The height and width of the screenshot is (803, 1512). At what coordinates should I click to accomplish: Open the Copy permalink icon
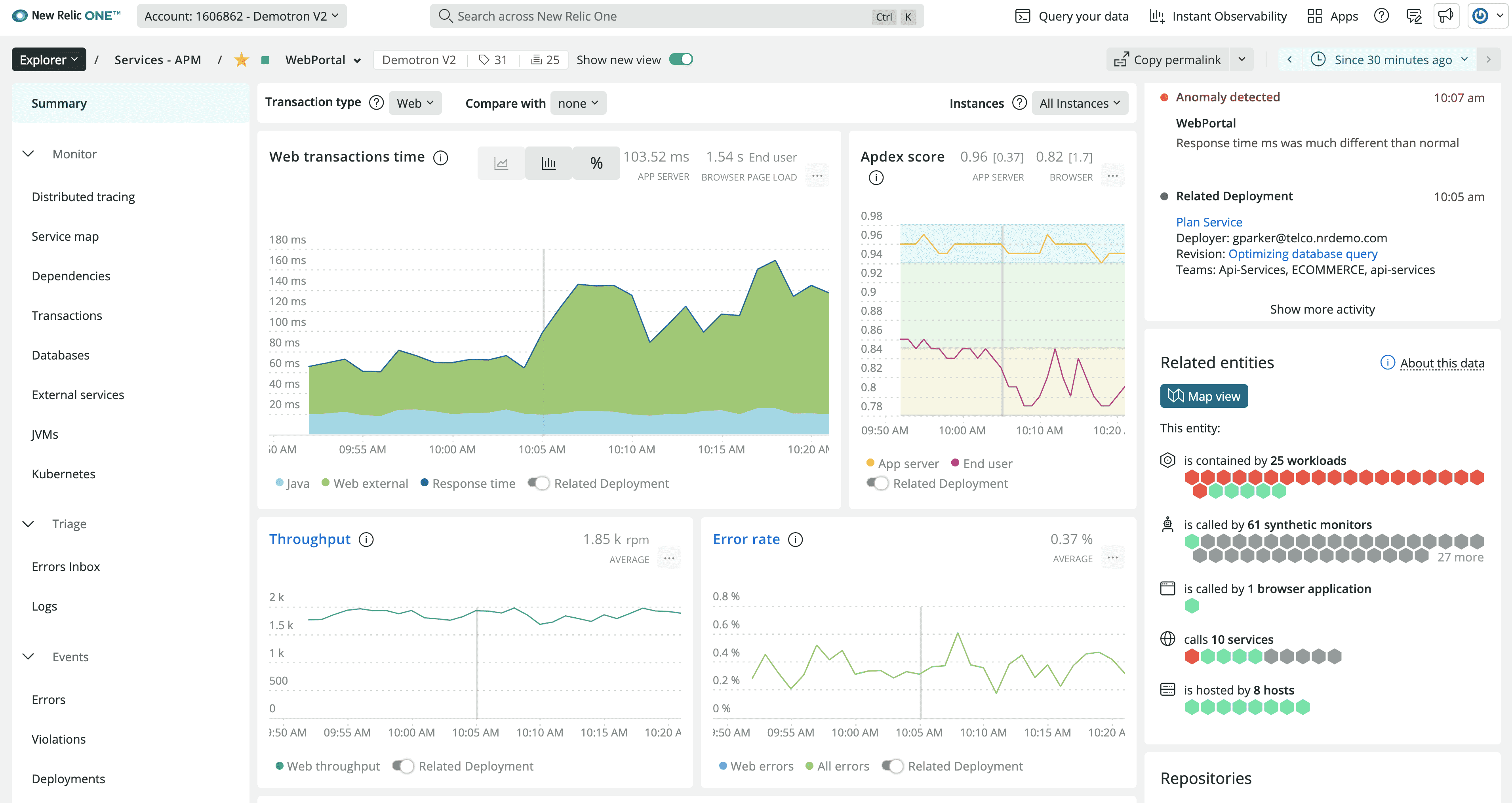tap(1121, 59)
